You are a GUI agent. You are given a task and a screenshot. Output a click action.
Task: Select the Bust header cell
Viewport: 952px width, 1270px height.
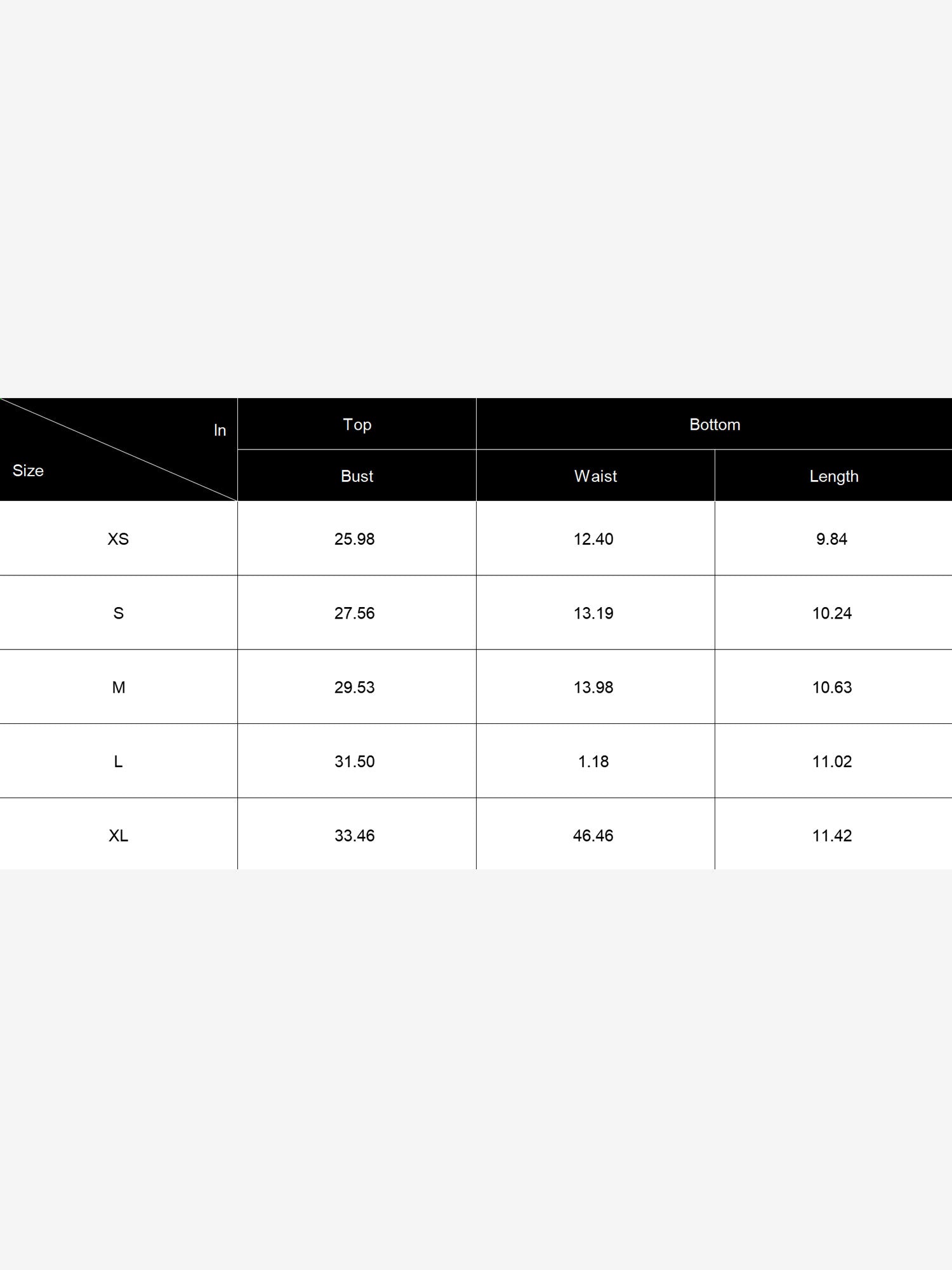357,476
